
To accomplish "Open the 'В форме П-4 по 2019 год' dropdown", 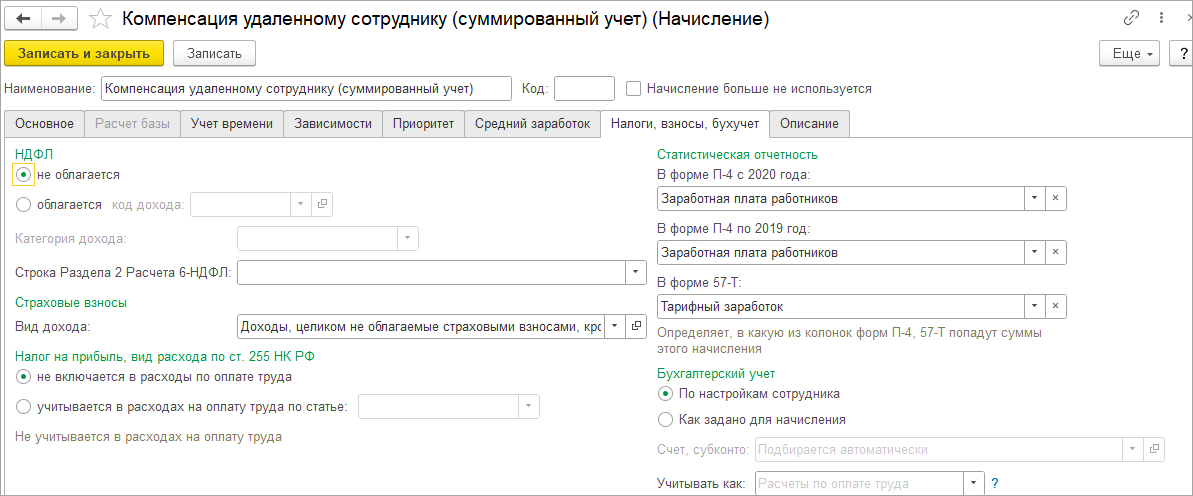I will pyautogui.click(x=1034, y=252).
